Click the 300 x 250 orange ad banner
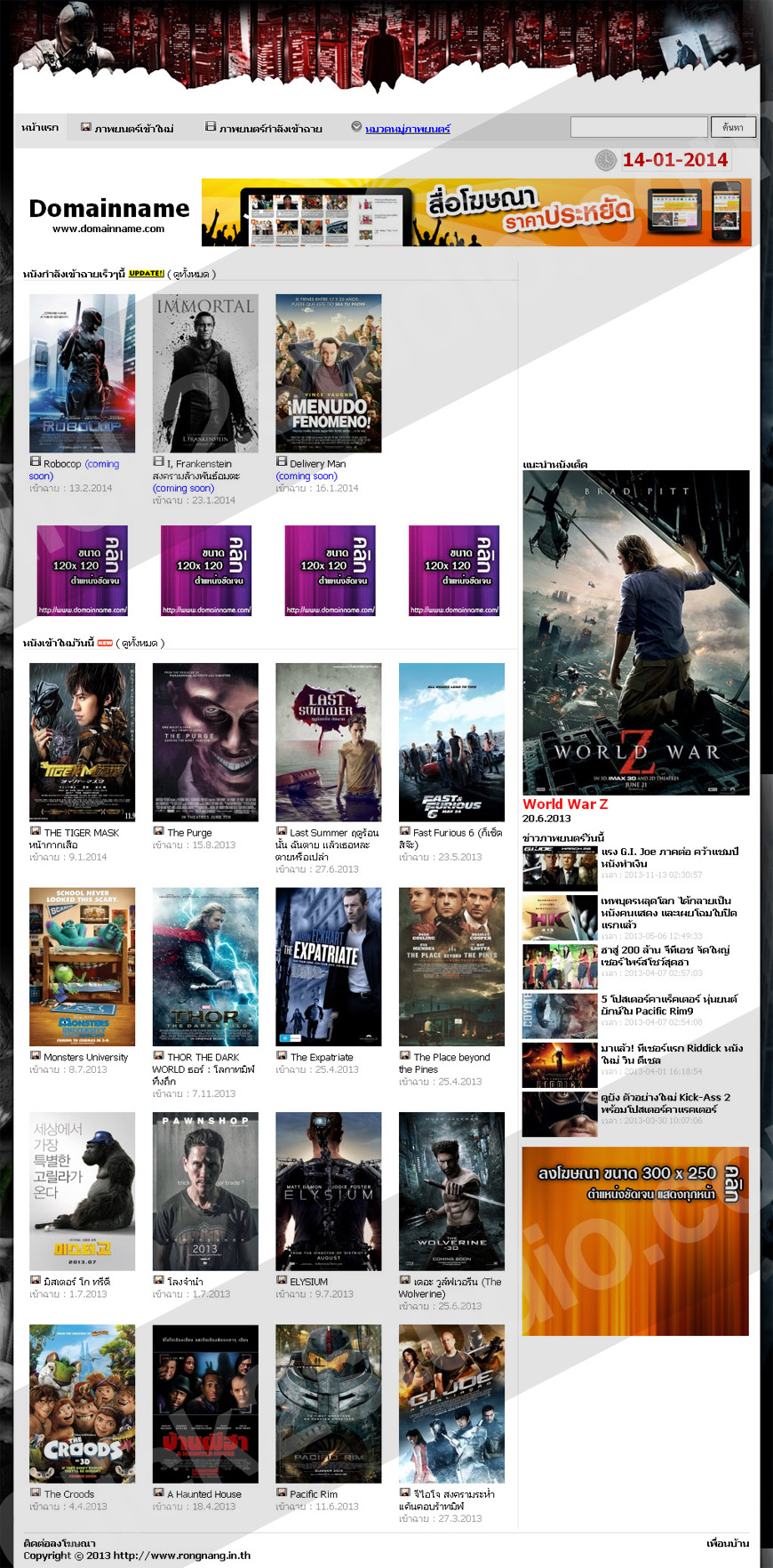Image resolution: width=773 pixels, height=1568 pixels. 635,1241
